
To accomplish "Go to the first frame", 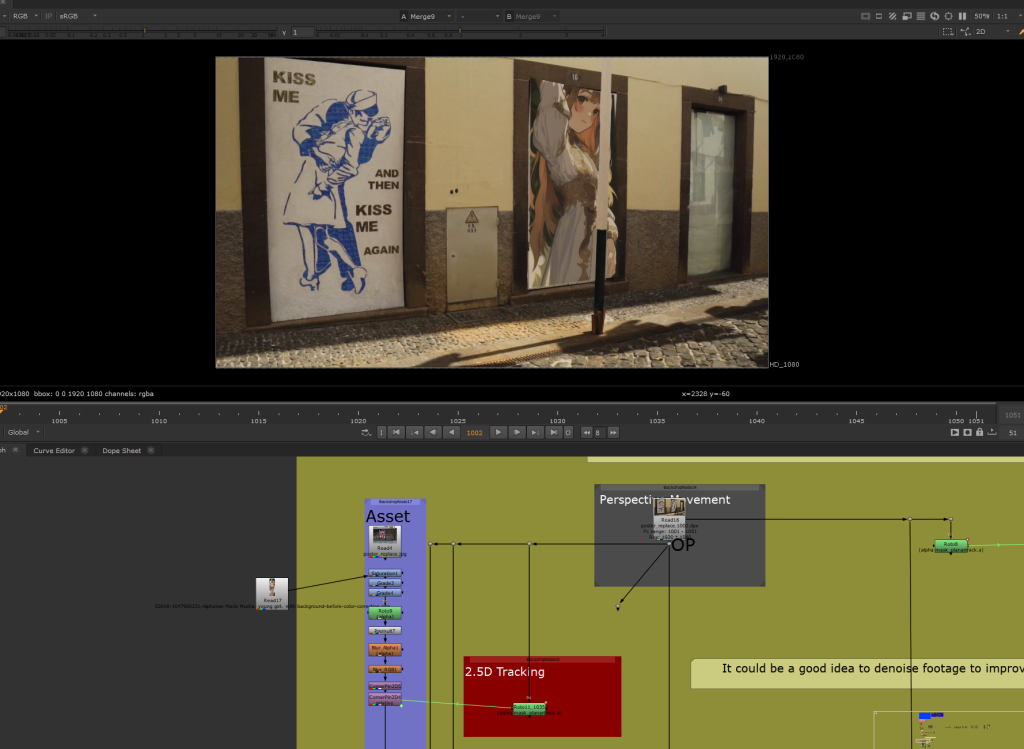I will tap(396, 432).
